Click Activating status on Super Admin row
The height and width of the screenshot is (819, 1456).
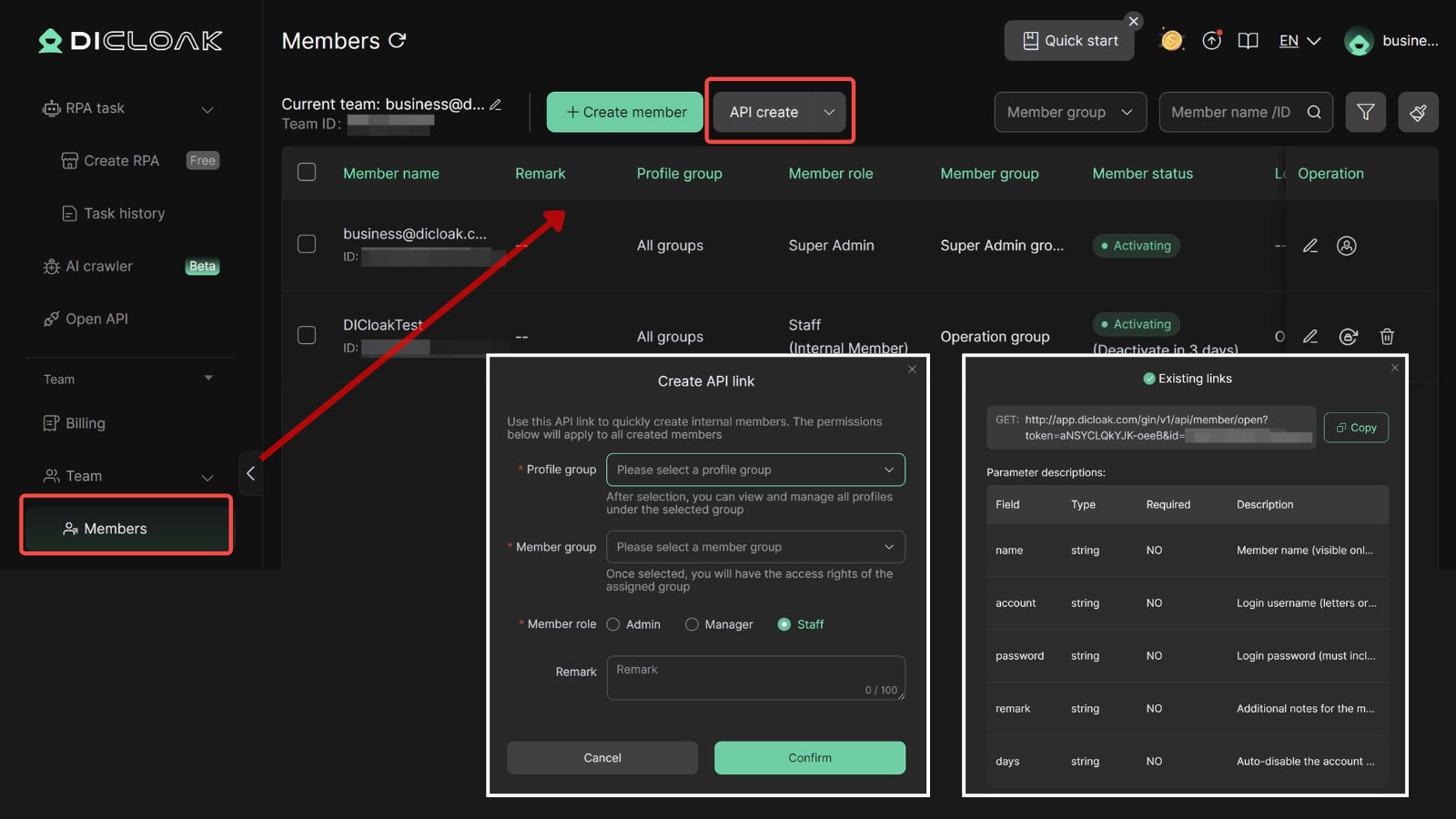click(x=1136, y=246)
